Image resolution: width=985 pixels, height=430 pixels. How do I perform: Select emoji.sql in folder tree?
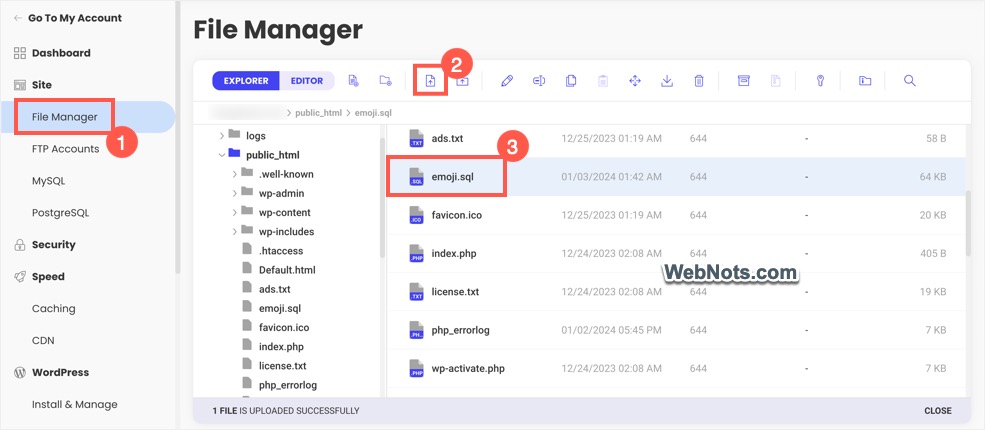click(x=280, y=308)
